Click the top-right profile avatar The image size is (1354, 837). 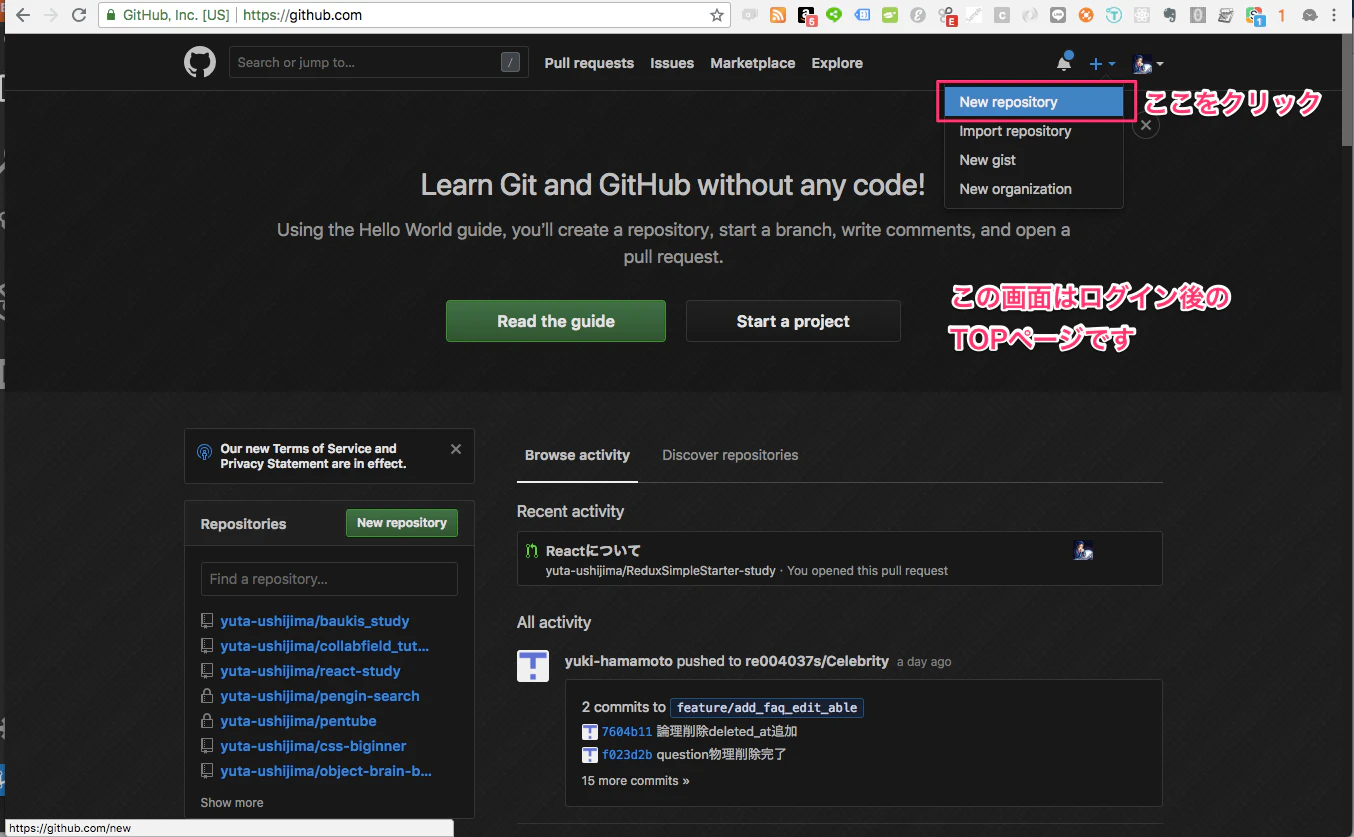tap(1141, 63)
